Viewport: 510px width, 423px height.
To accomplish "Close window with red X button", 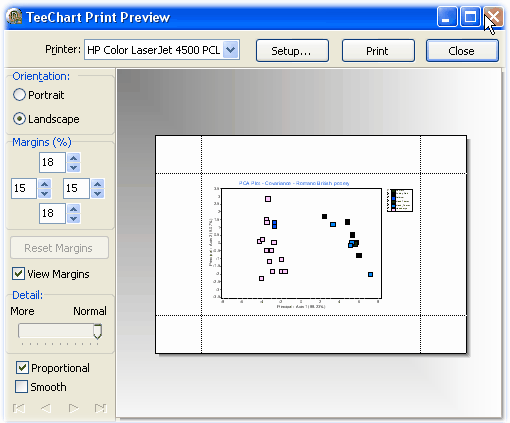I will point(493,17).
